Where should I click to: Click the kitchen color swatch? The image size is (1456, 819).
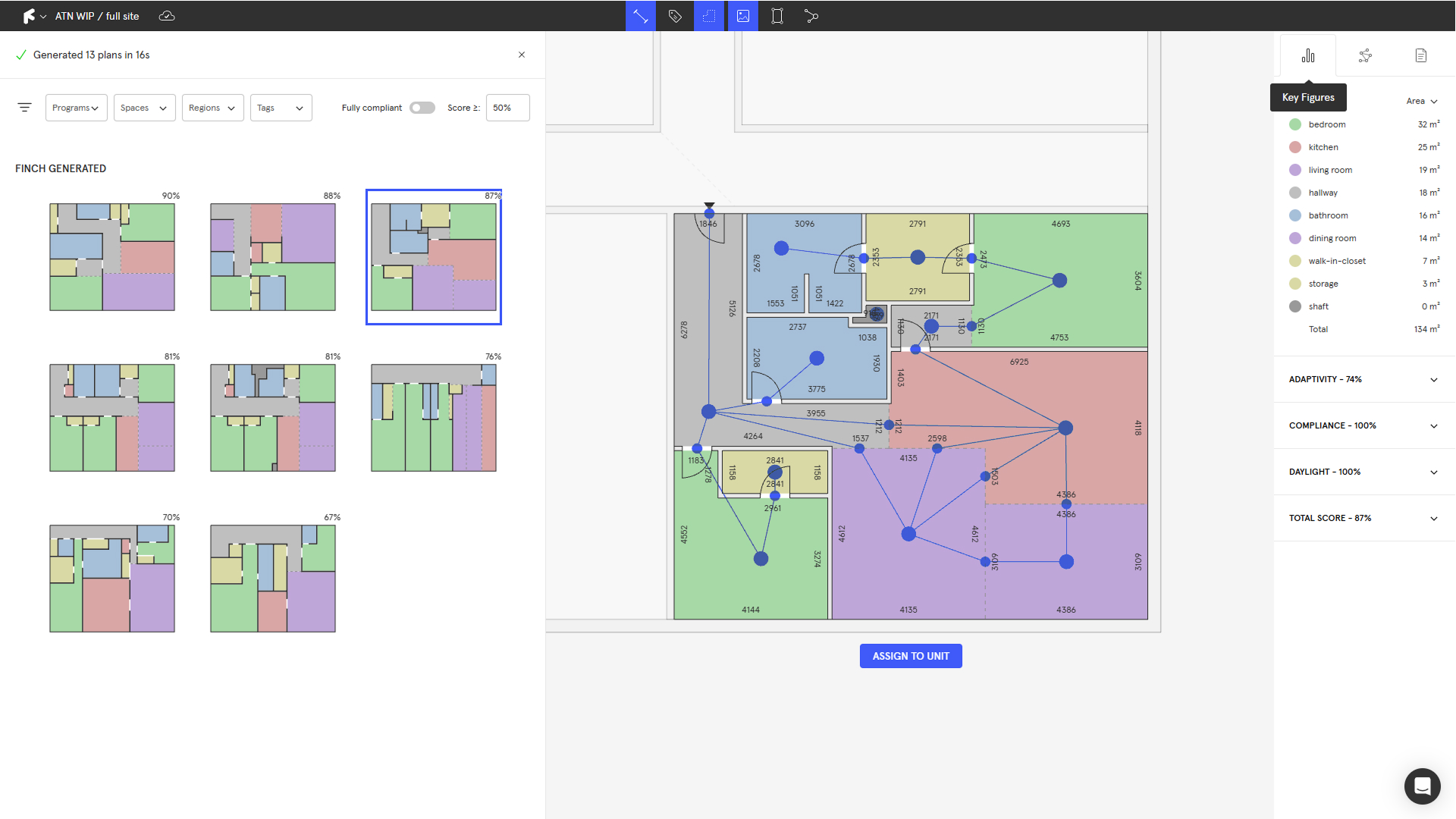(1295, 147)
